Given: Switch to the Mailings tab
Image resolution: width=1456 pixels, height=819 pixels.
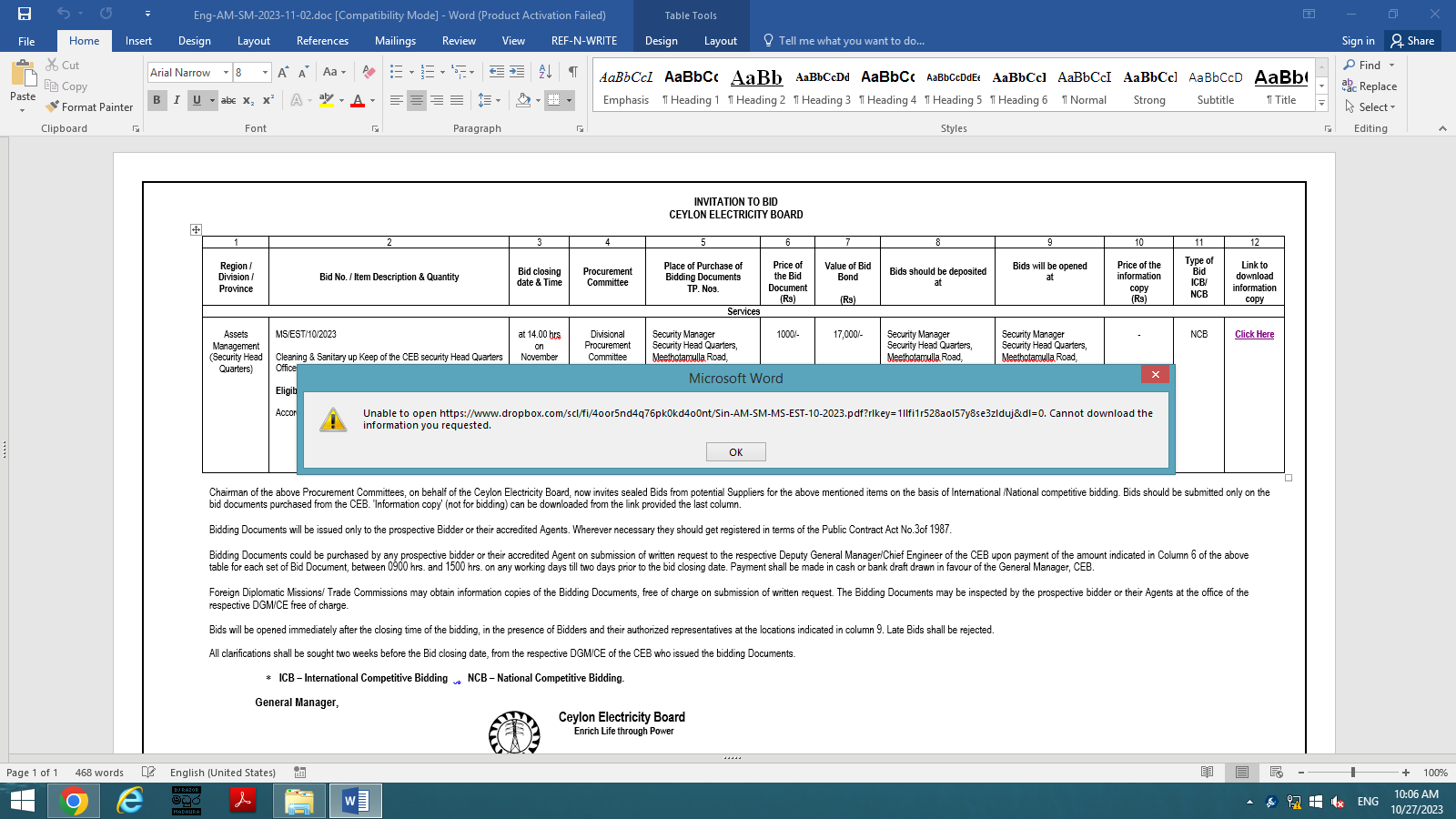Looking at the screenshot, I should pyautogui.click(x=395, y=41).
